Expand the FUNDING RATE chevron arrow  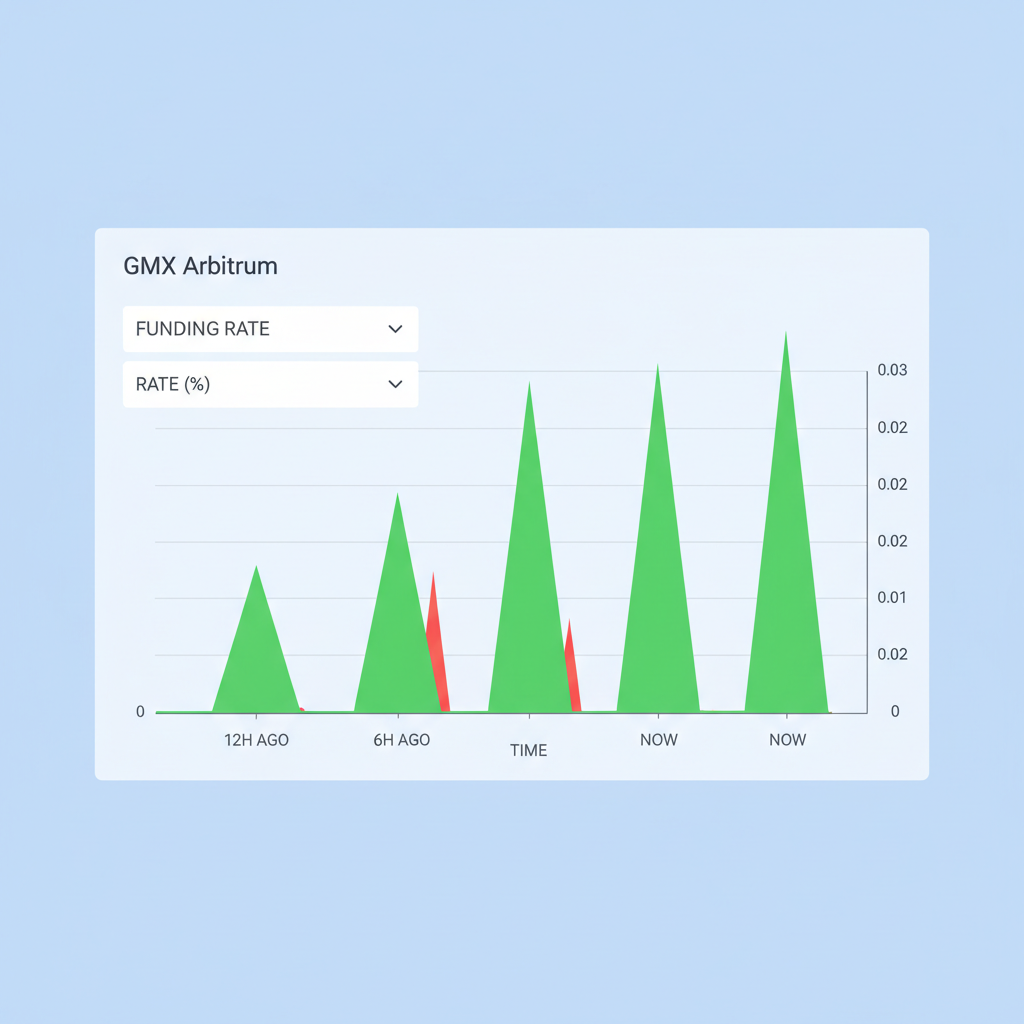click(395, 329)
